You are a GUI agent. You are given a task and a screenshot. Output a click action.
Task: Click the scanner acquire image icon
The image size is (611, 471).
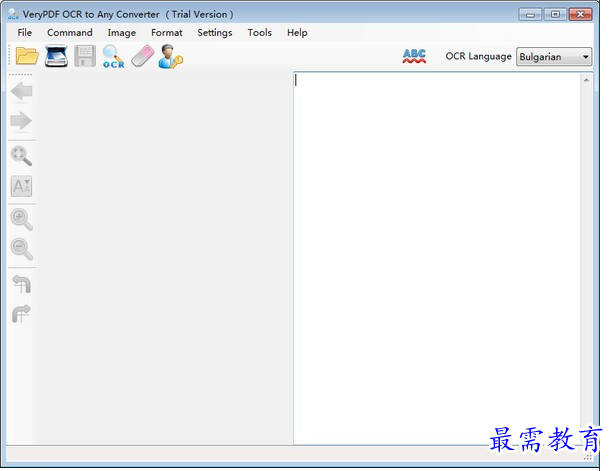56,56
